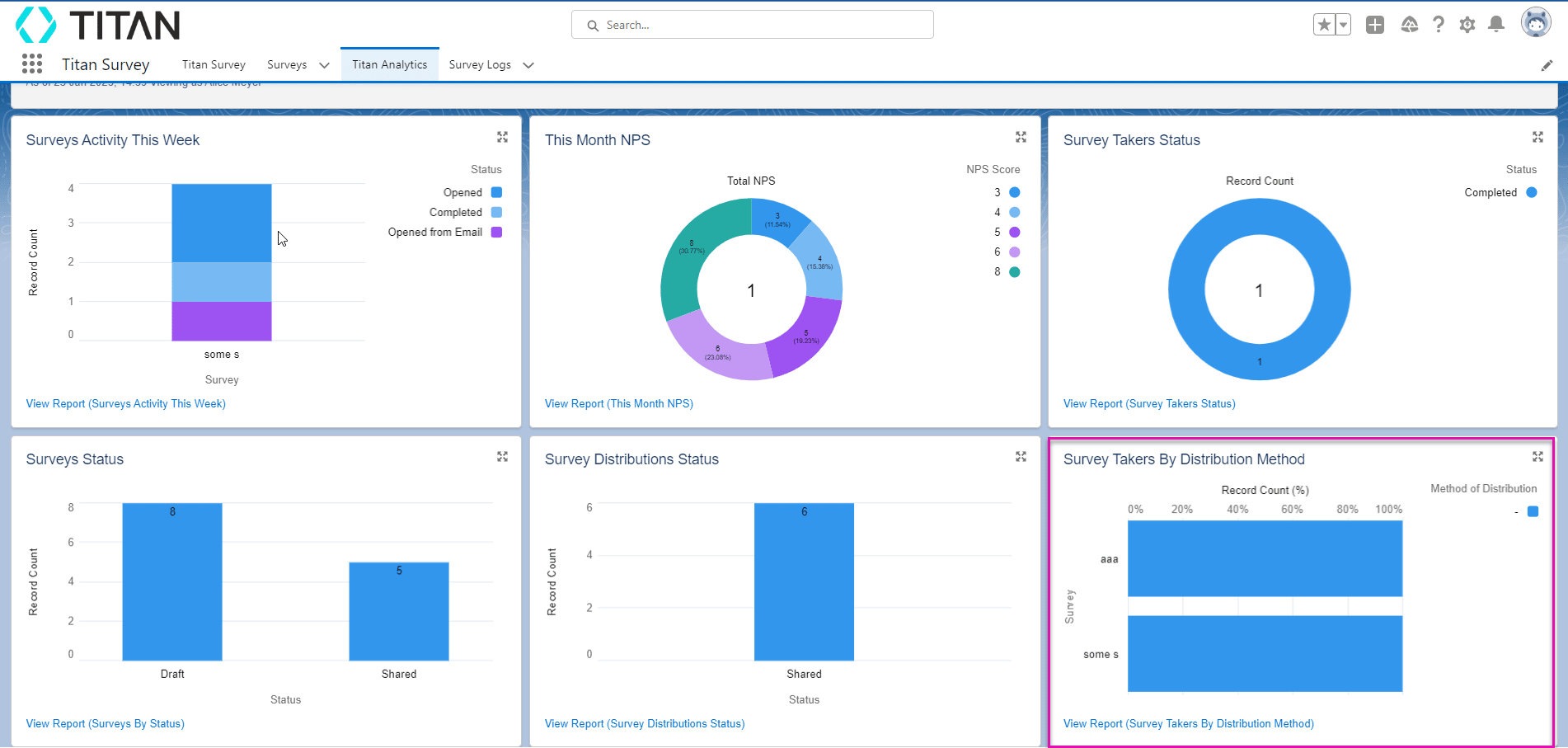Open the Global Actions plus icon

click(x=1374, y=25)
